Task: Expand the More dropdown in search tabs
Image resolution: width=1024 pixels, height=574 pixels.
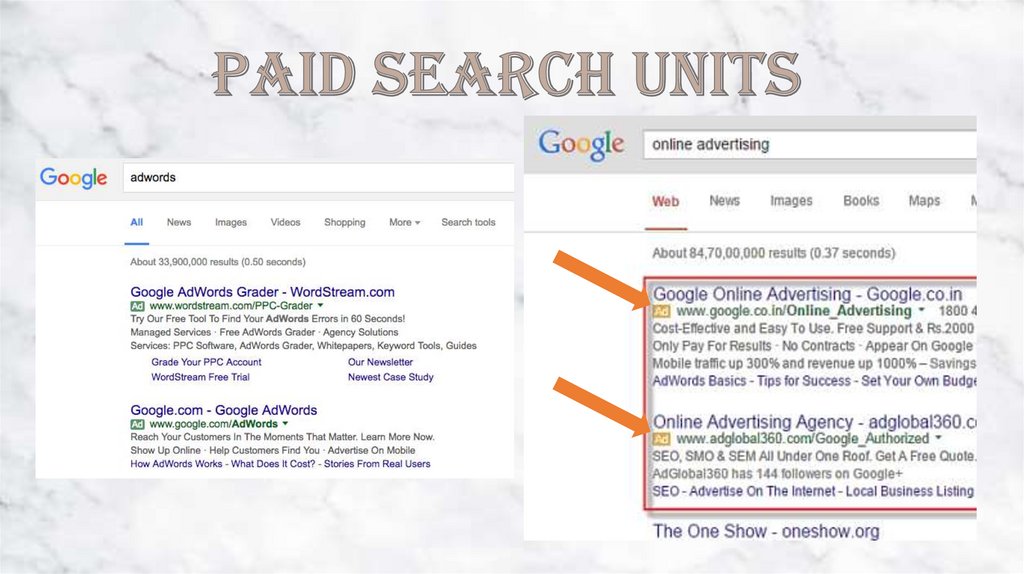Action: (404, 222)
